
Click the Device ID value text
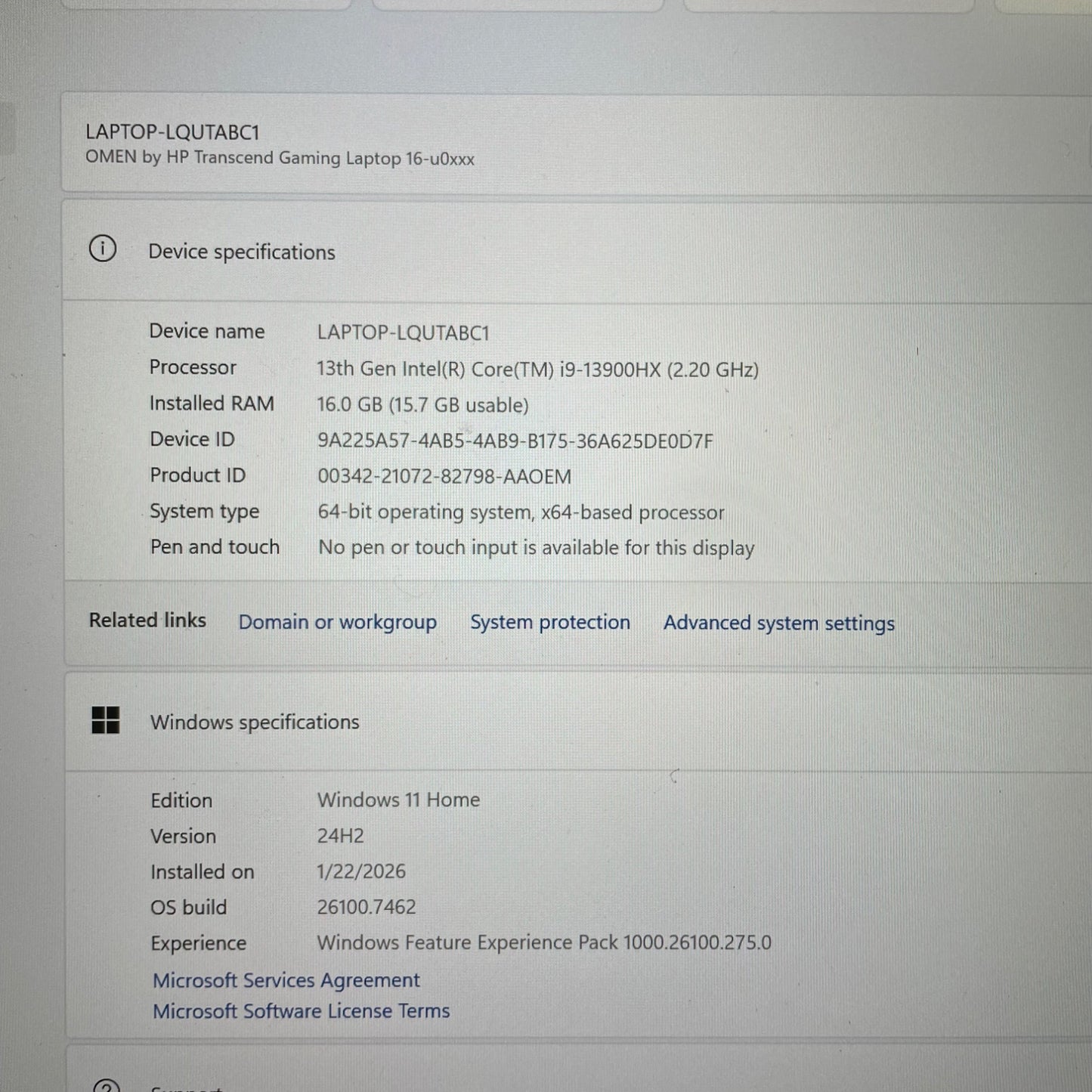(515, 441)
